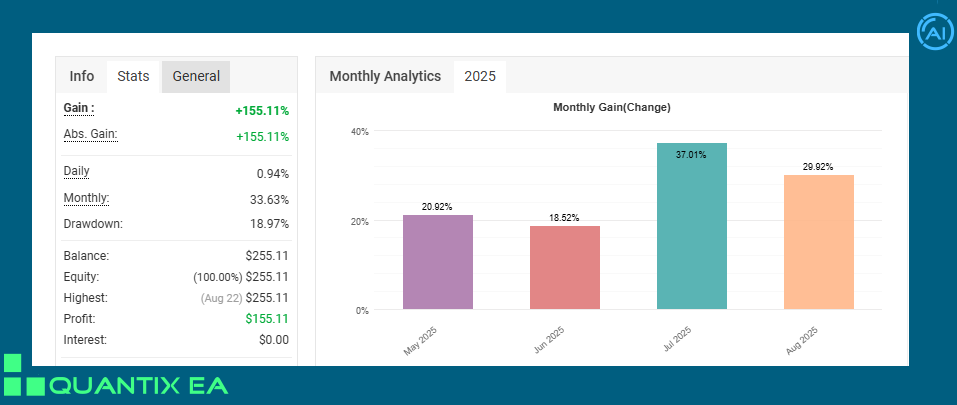Click the QUANTIX EA brand text
Screen dimensions: 957x405
tap(138, 385)
